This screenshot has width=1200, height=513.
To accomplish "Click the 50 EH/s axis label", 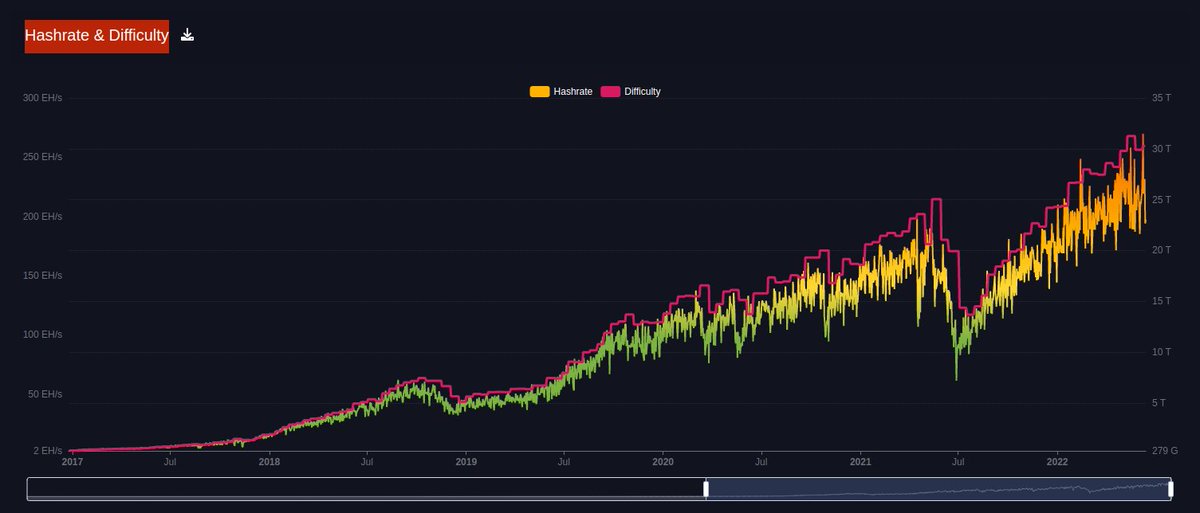I will (45, 394).
